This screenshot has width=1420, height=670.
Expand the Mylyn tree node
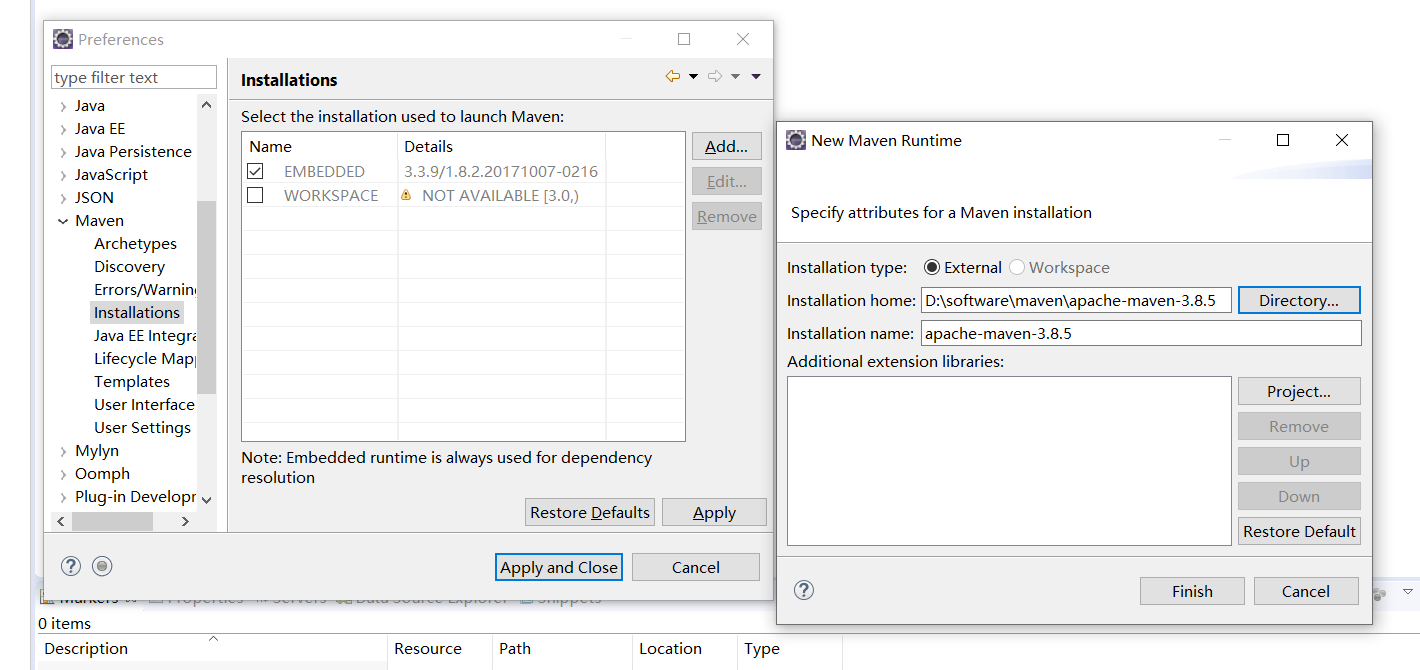click(x=62, y=450)
